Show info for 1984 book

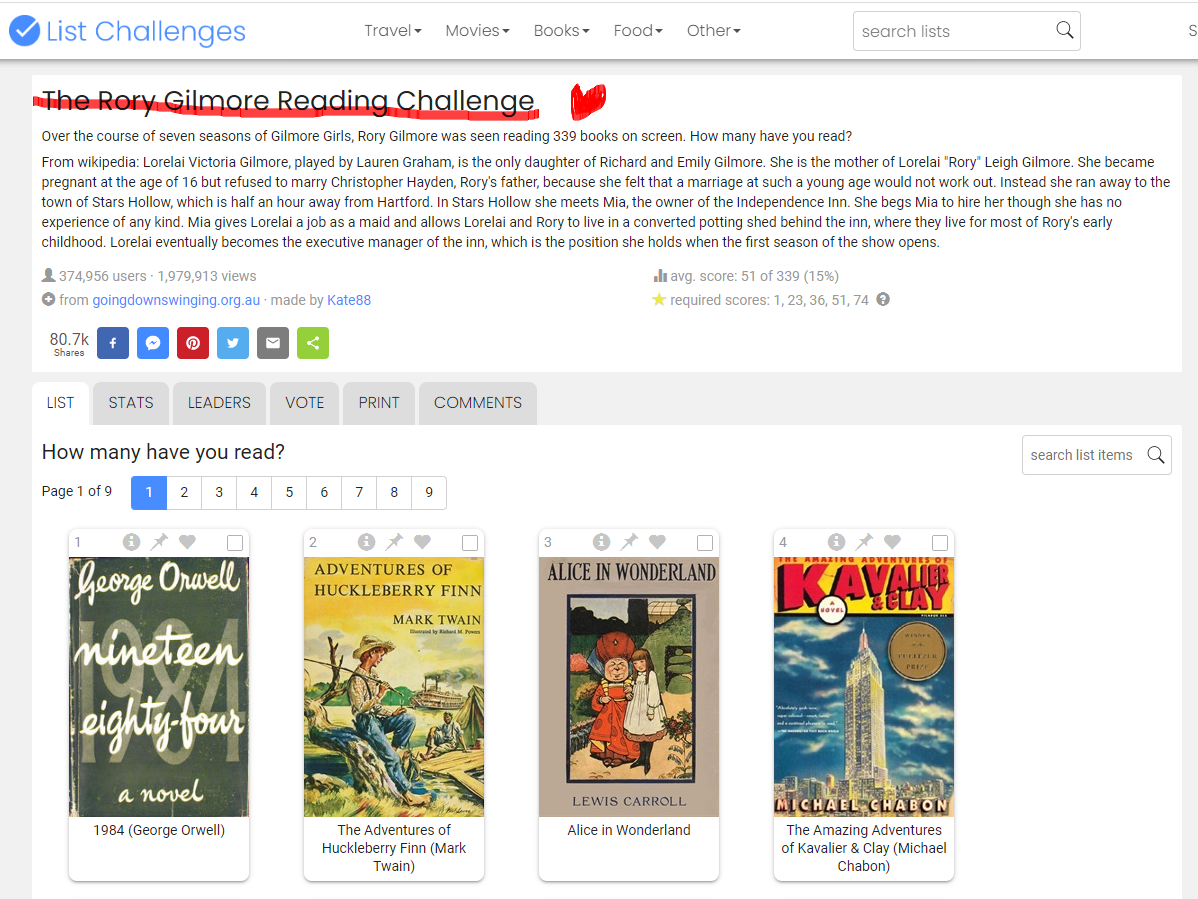click(x=131, y=542)
